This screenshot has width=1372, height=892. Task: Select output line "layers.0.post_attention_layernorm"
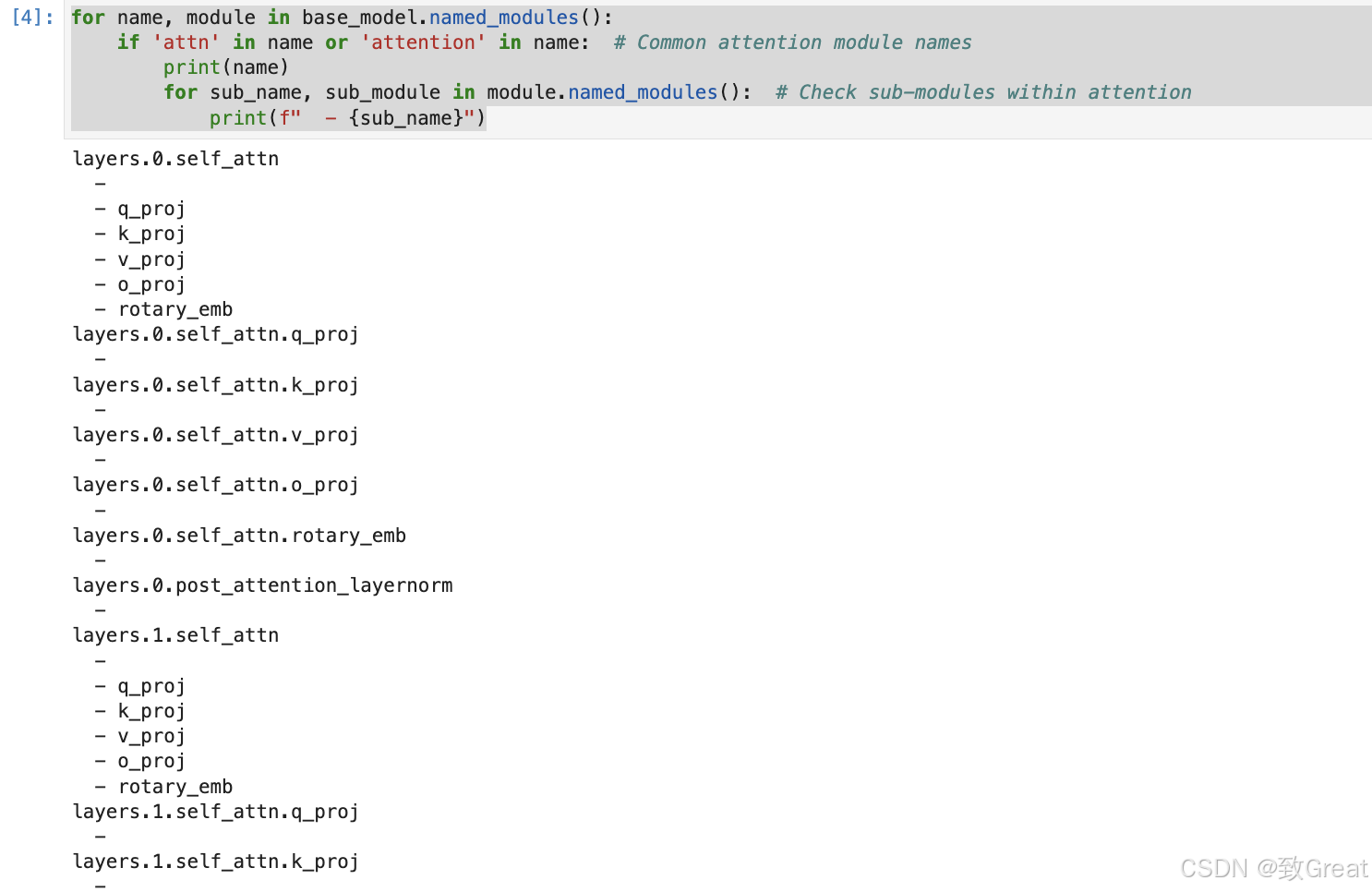[x=262, y=585]
